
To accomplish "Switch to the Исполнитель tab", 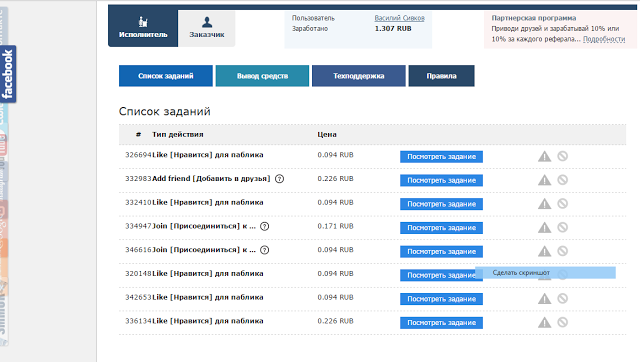I will tap(143, 28).
